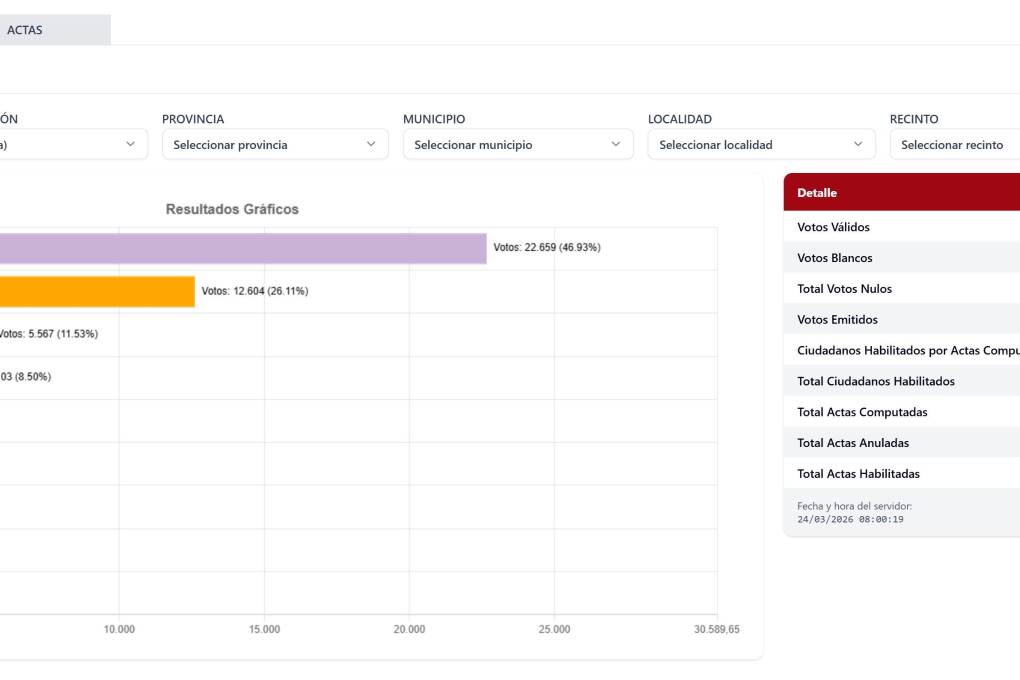1020x680 pixels.
Task: Click the Detalle panel header
Action: pyautogui.click(x=900, y=192)
